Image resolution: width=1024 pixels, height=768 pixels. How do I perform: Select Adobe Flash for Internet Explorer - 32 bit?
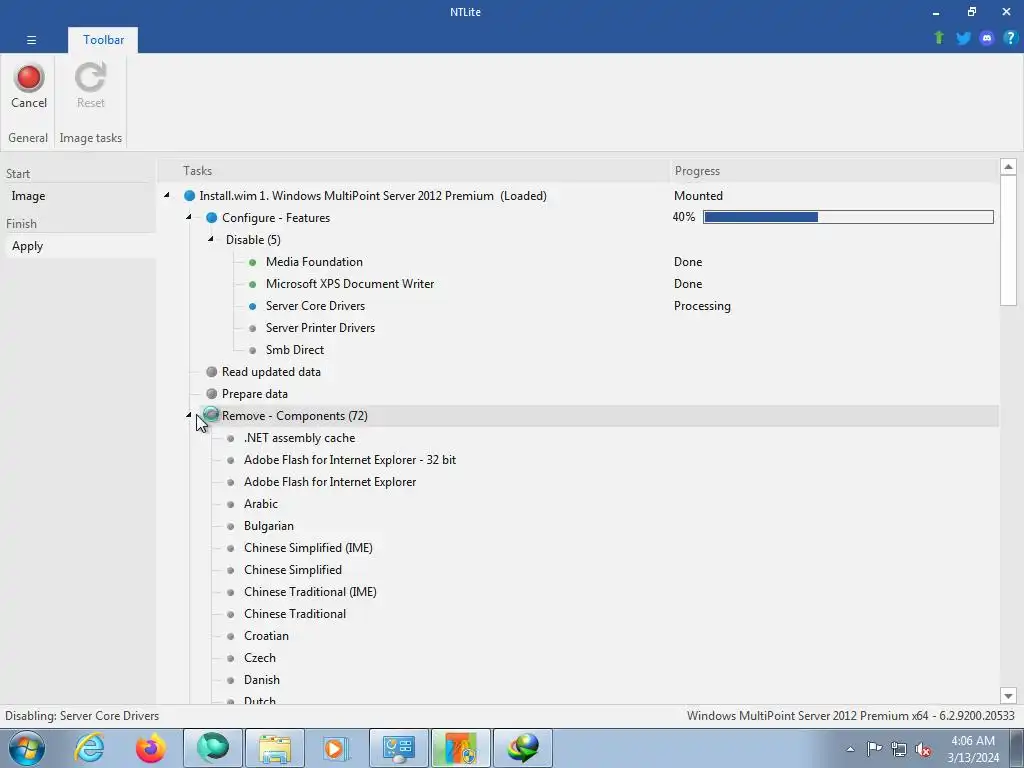click(349, 460)
